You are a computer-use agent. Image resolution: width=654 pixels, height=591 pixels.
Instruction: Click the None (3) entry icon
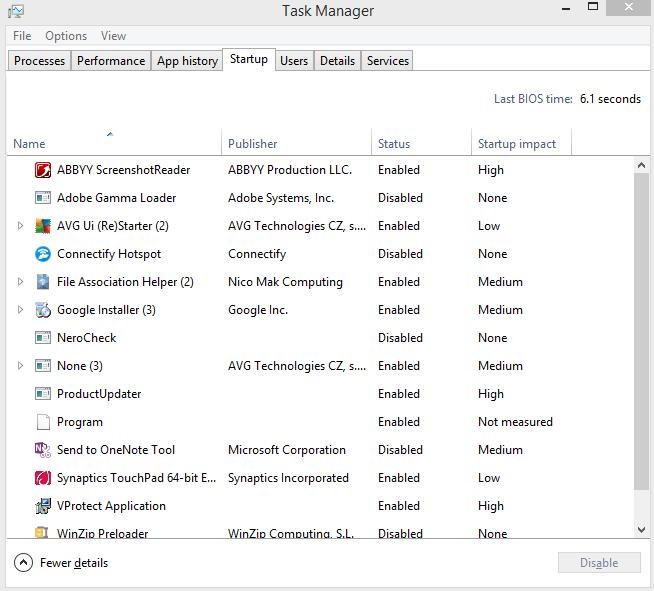(43, 366)
